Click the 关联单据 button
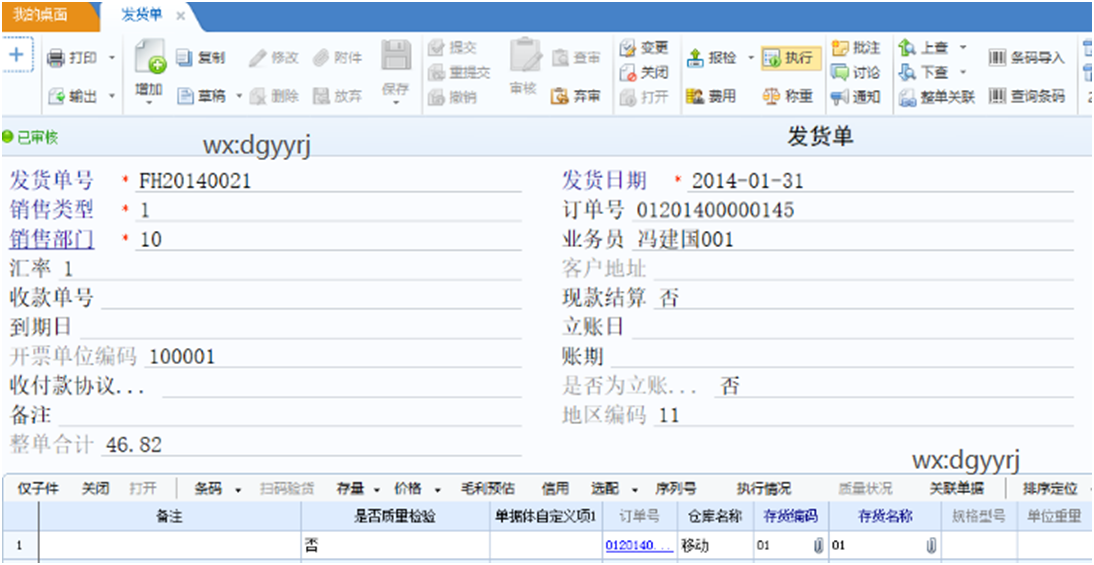1094x565 pixels. coord(956,489)
